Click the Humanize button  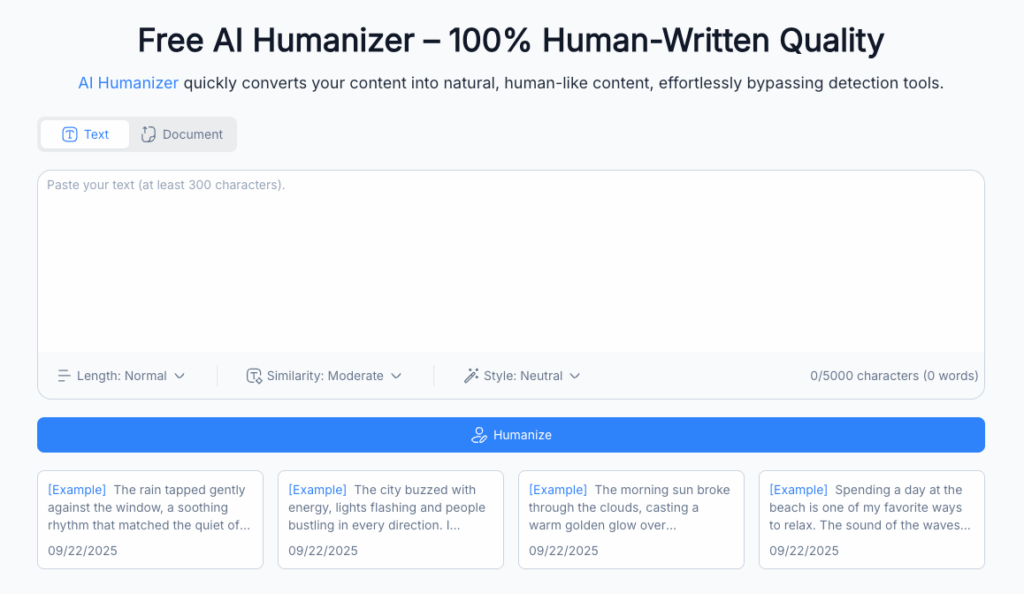[511, 435]
